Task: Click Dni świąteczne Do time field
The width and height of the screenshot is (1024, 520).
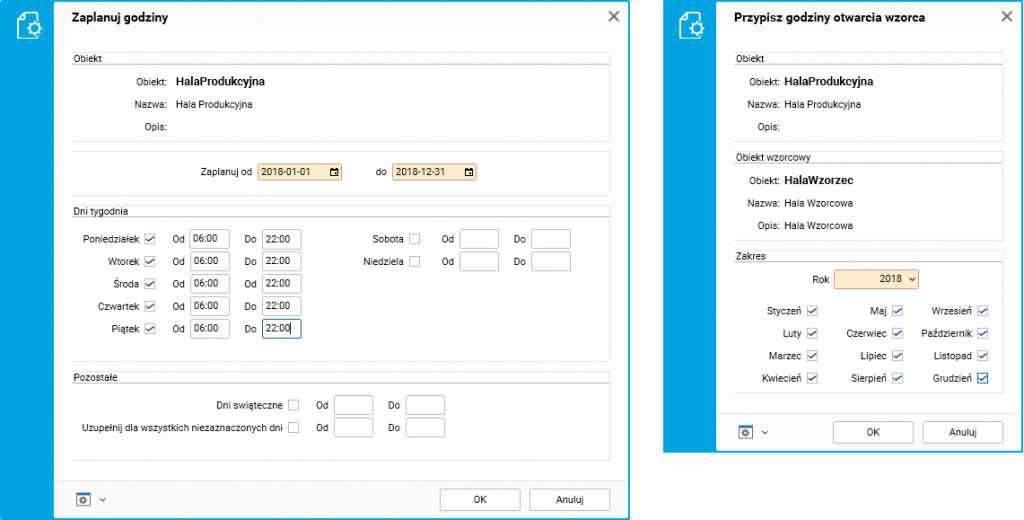Action: pos(425,405)
